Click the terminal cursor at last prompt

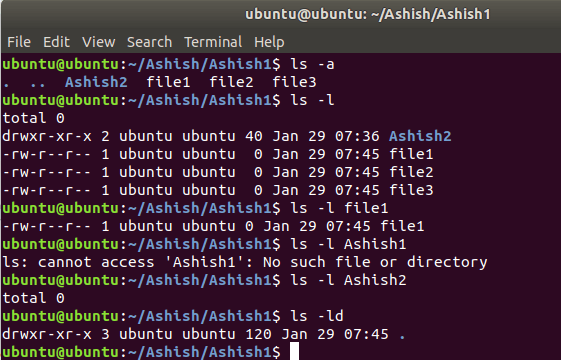[x=294, y=351]
